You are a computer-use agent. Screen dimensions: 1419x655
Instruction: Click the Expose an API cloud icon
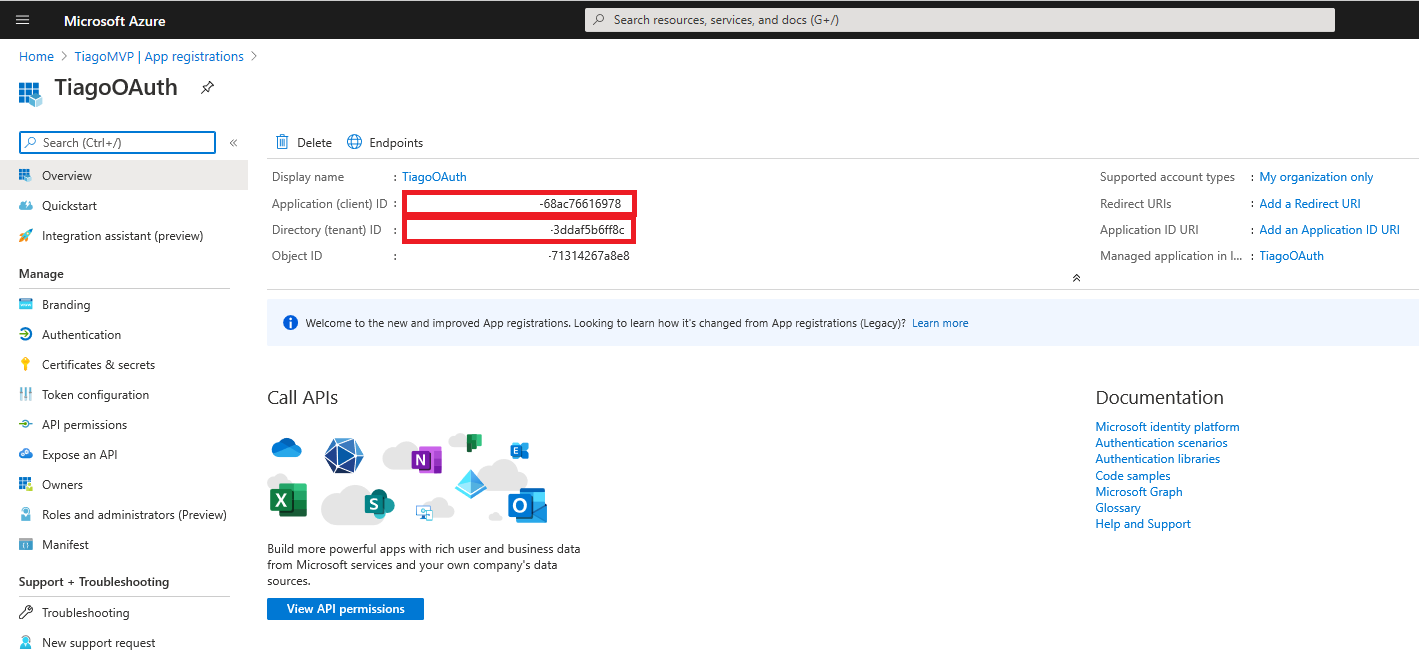point(26,455)
